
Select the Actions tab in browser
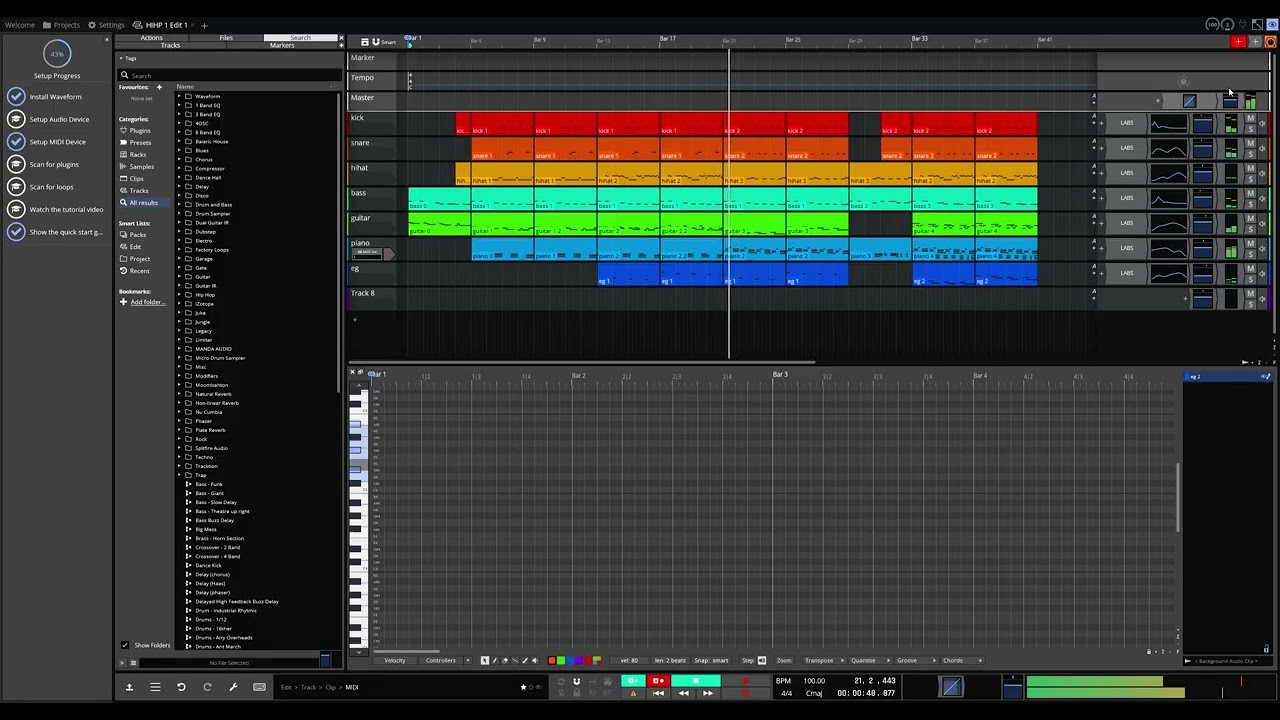(x=152, y=38)
